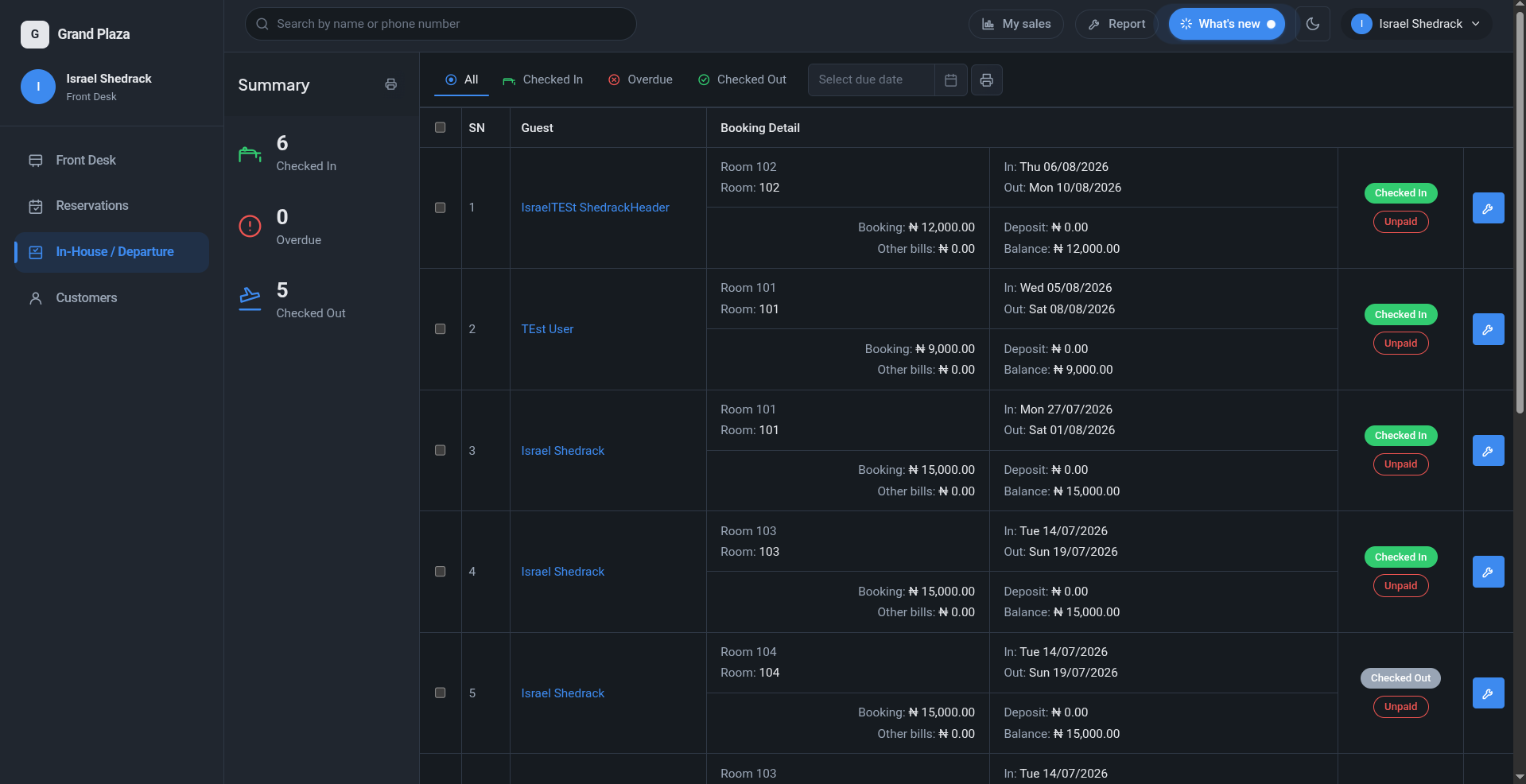
Task: Open Customers from the sidebar
Action: click(111, 298)
